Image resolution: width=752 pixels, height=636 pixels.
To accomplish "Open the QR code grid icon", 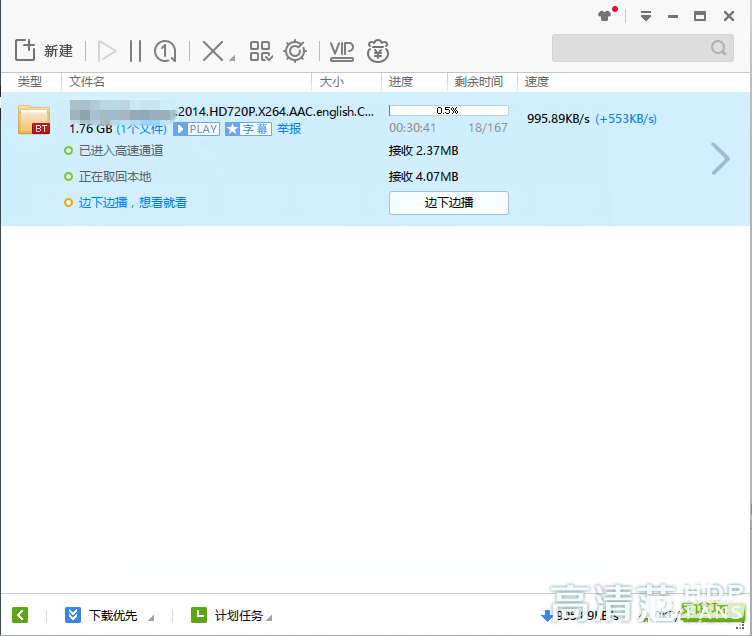I will pyautogui.click(x=261, y=51).
